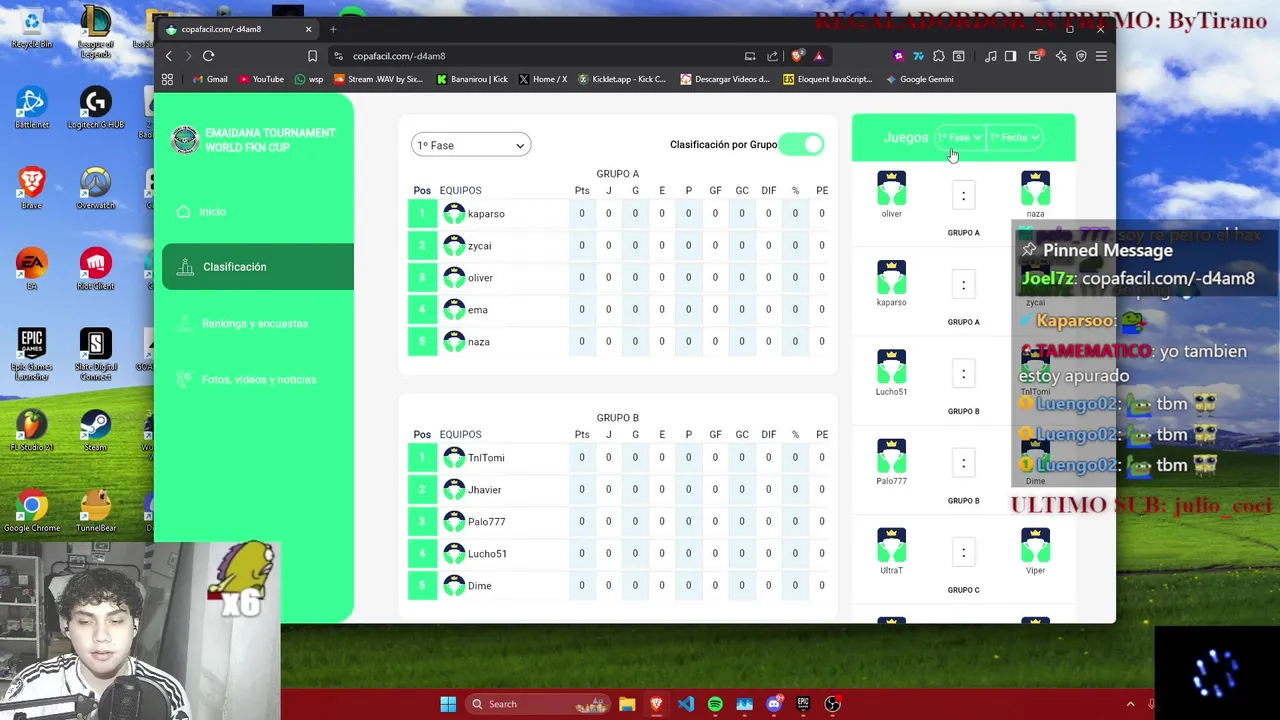Viewport: 1280px width, 720px height.
Task: Open FL Studio 21 desktop shortcut
Action: tap(31, 430)
